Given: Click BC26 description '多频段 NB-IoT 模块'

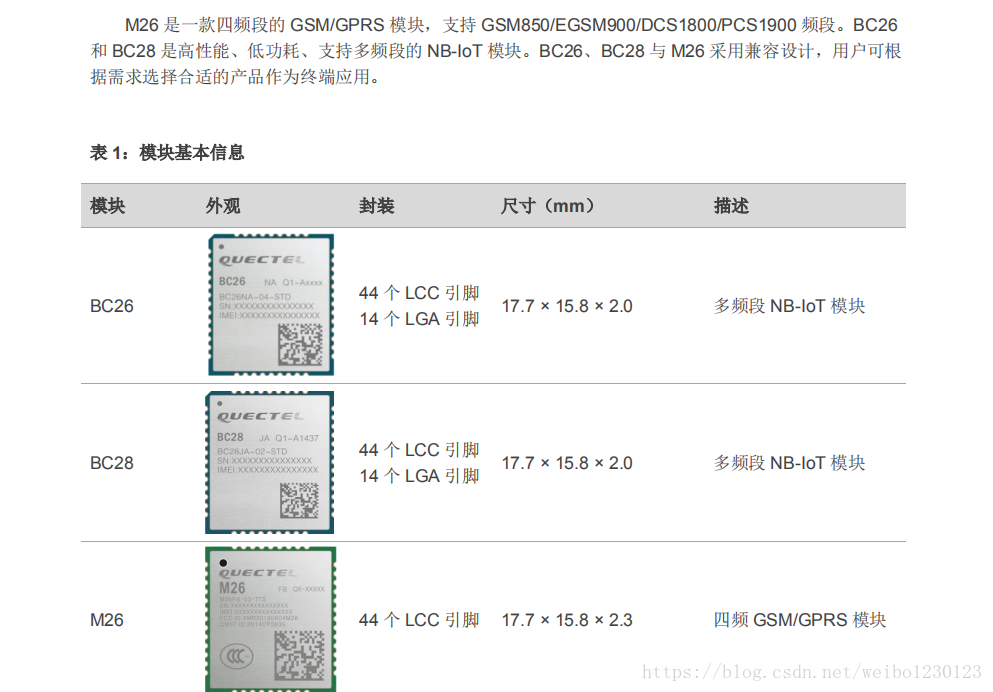Looking at the screenshot, I should (x=790, y=306).
